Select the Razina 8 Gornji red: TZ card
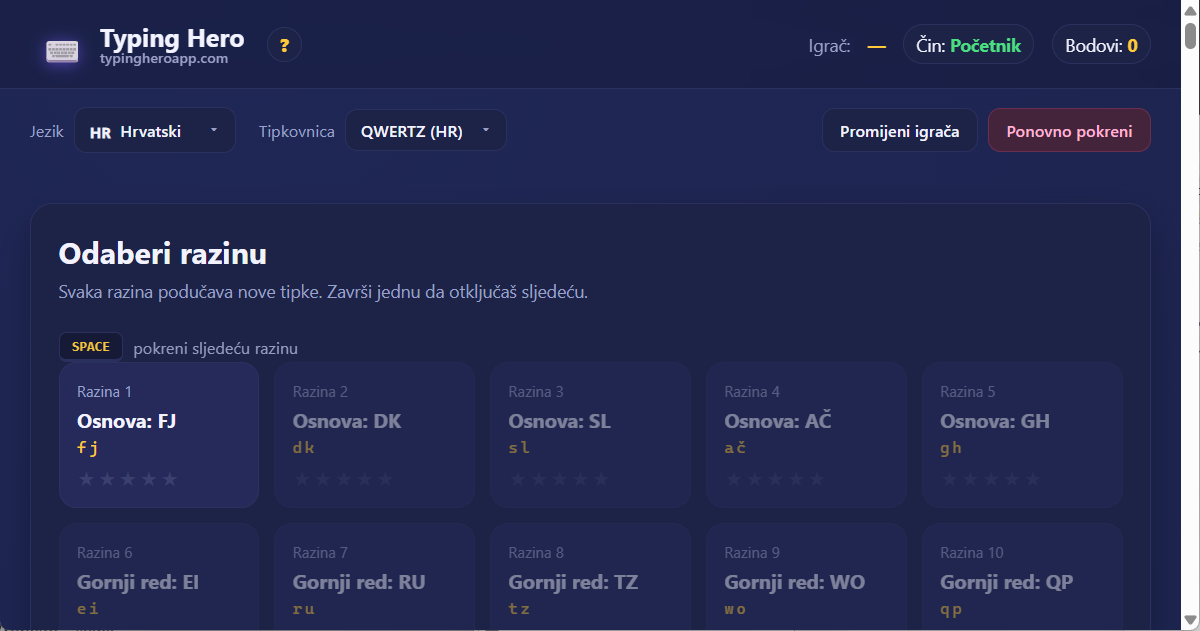The height and width of the screenshot is (631, 1200). [591, 577]
